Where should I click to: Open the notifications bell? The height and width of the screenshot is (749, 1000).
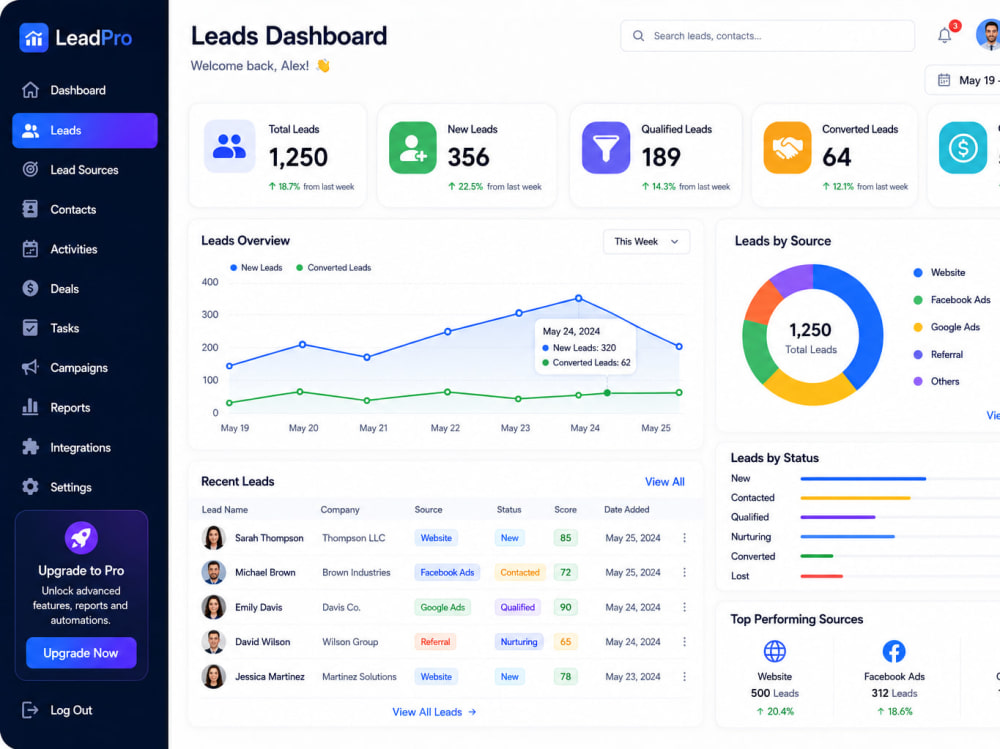click(945, 35)
